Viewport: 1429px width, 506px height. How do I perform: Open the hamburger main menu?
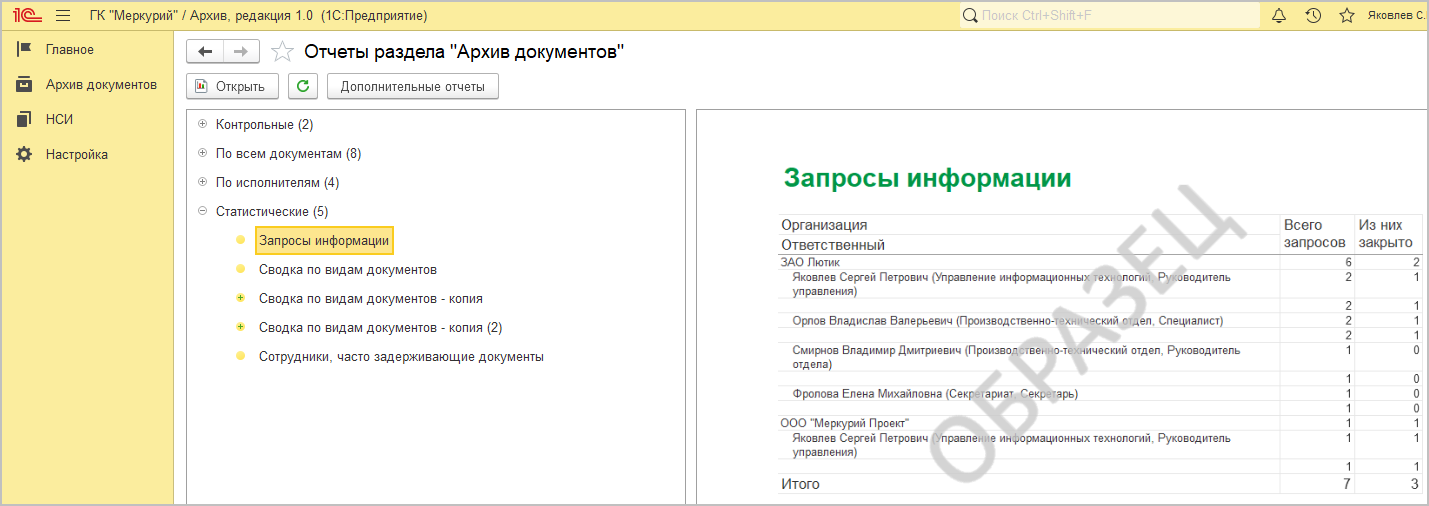(63, 16)
